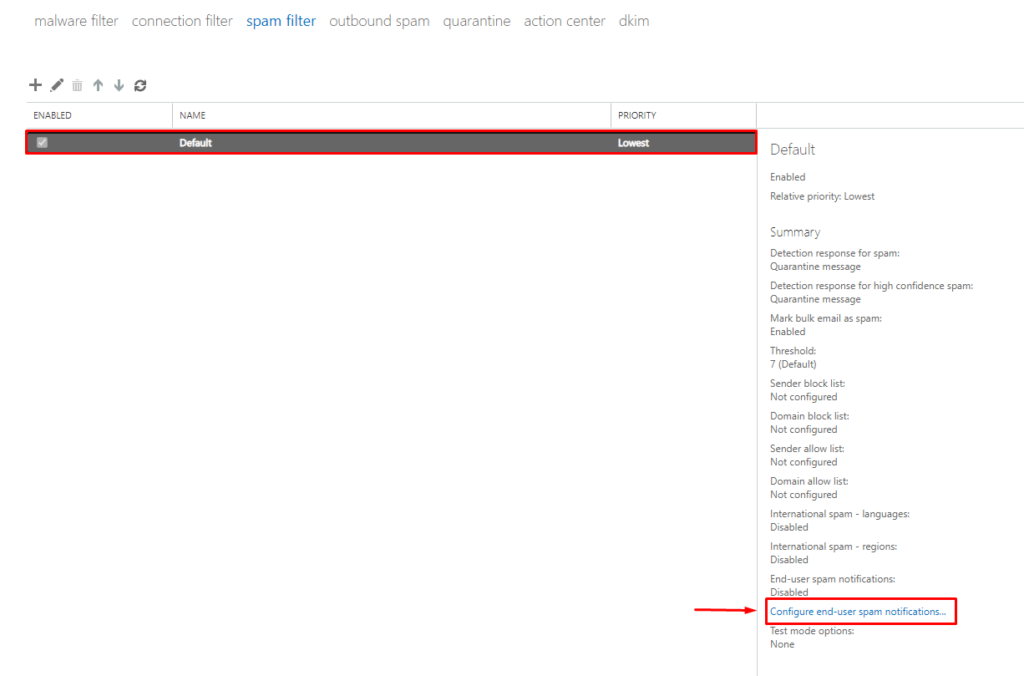1024x676 pixels.
Task: Move policy up in priority
Action: (x=98, y=85)
